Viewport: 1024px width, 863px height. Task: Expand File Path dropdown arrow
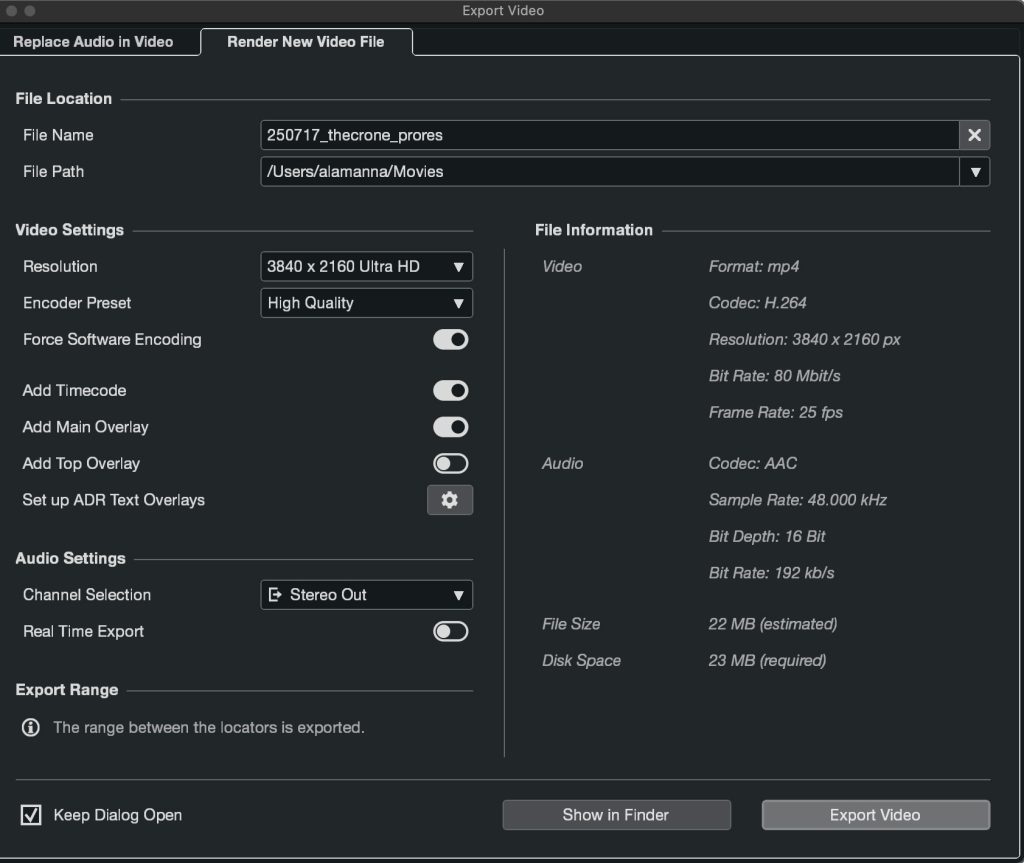(975, 172)
